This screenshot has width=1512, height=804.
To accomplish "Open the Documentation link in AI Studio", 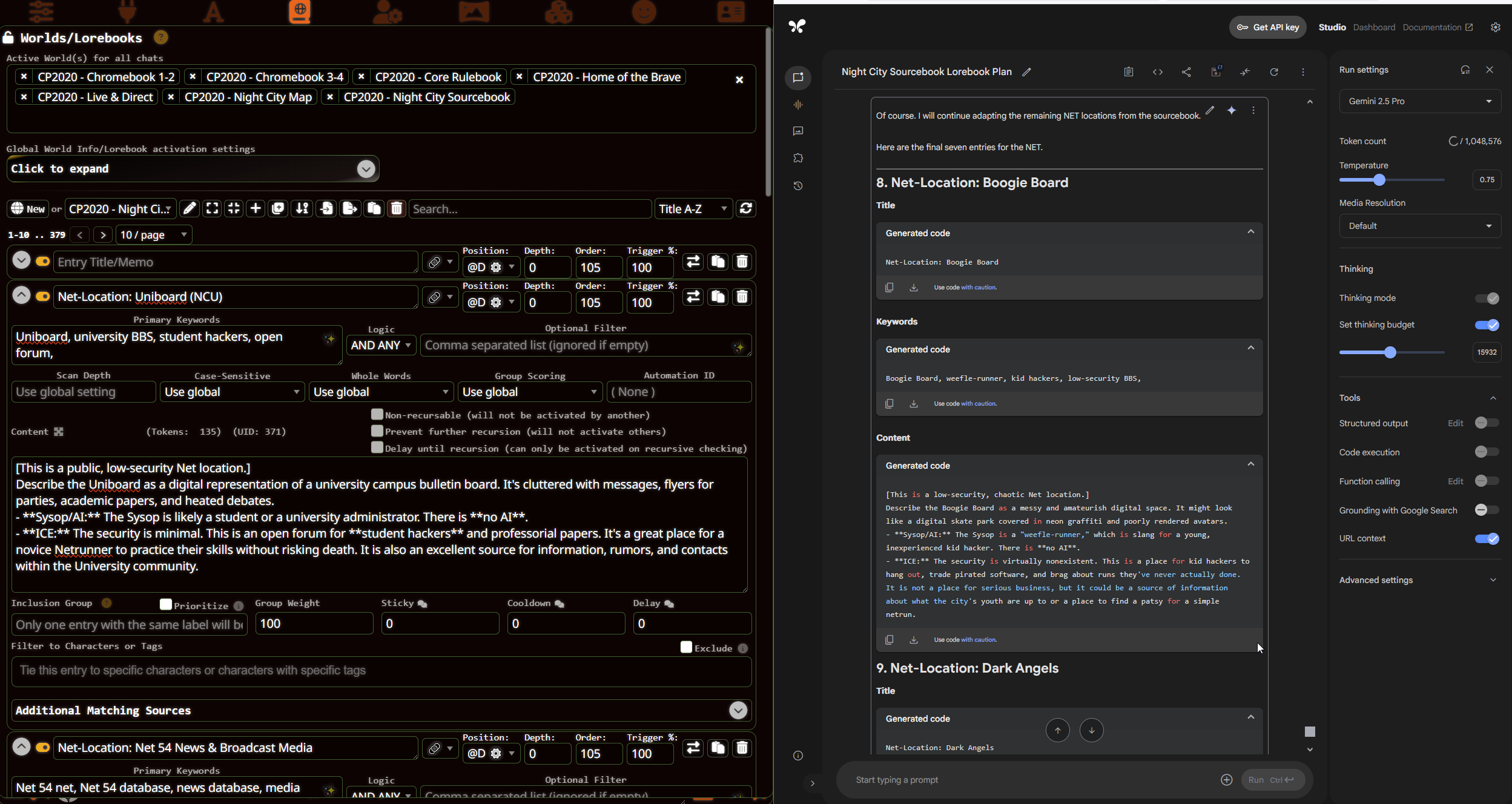I will 1437,27.
